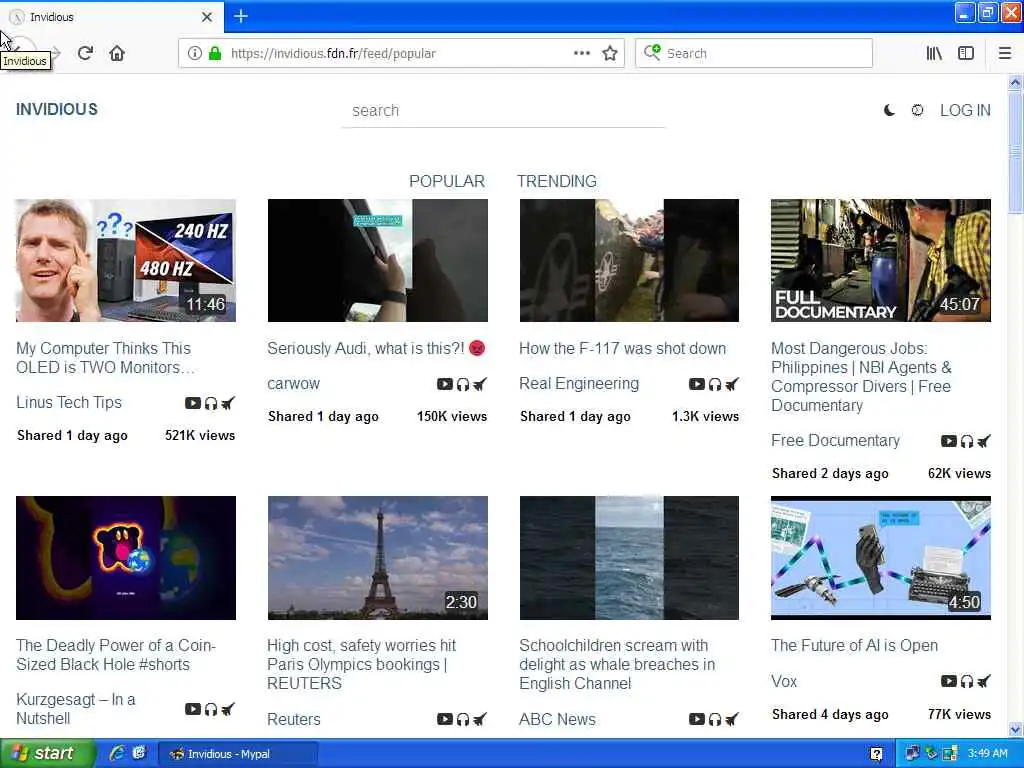Open Linus Tech Tips channel link
This screenshot has width=1024, height=768.
[x=69, y=402]
